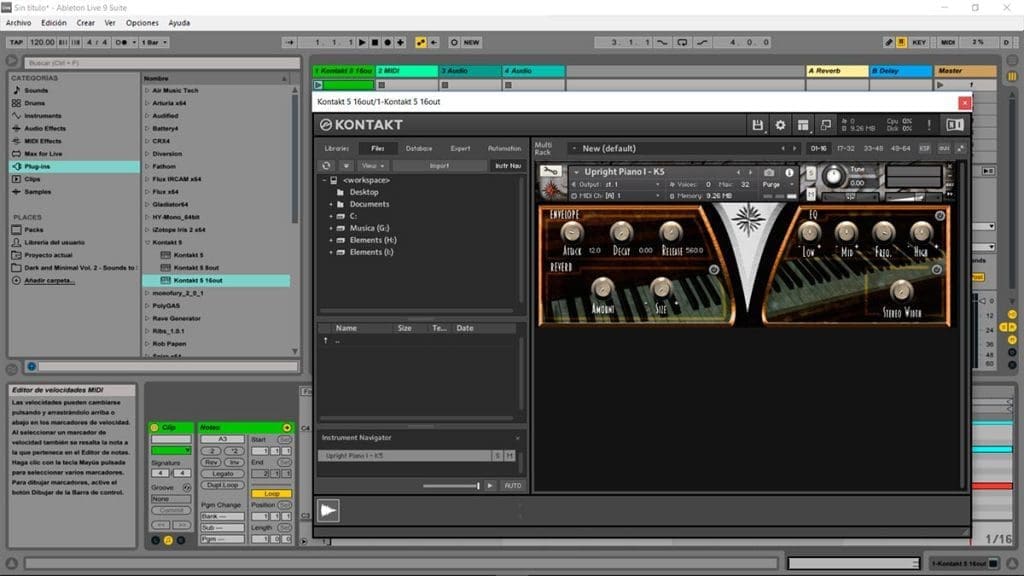The height and width of the screenshot is (576, 1024).
Task: Click the refresh icon in Kontakt Files tab
Action: pos(327,166)
